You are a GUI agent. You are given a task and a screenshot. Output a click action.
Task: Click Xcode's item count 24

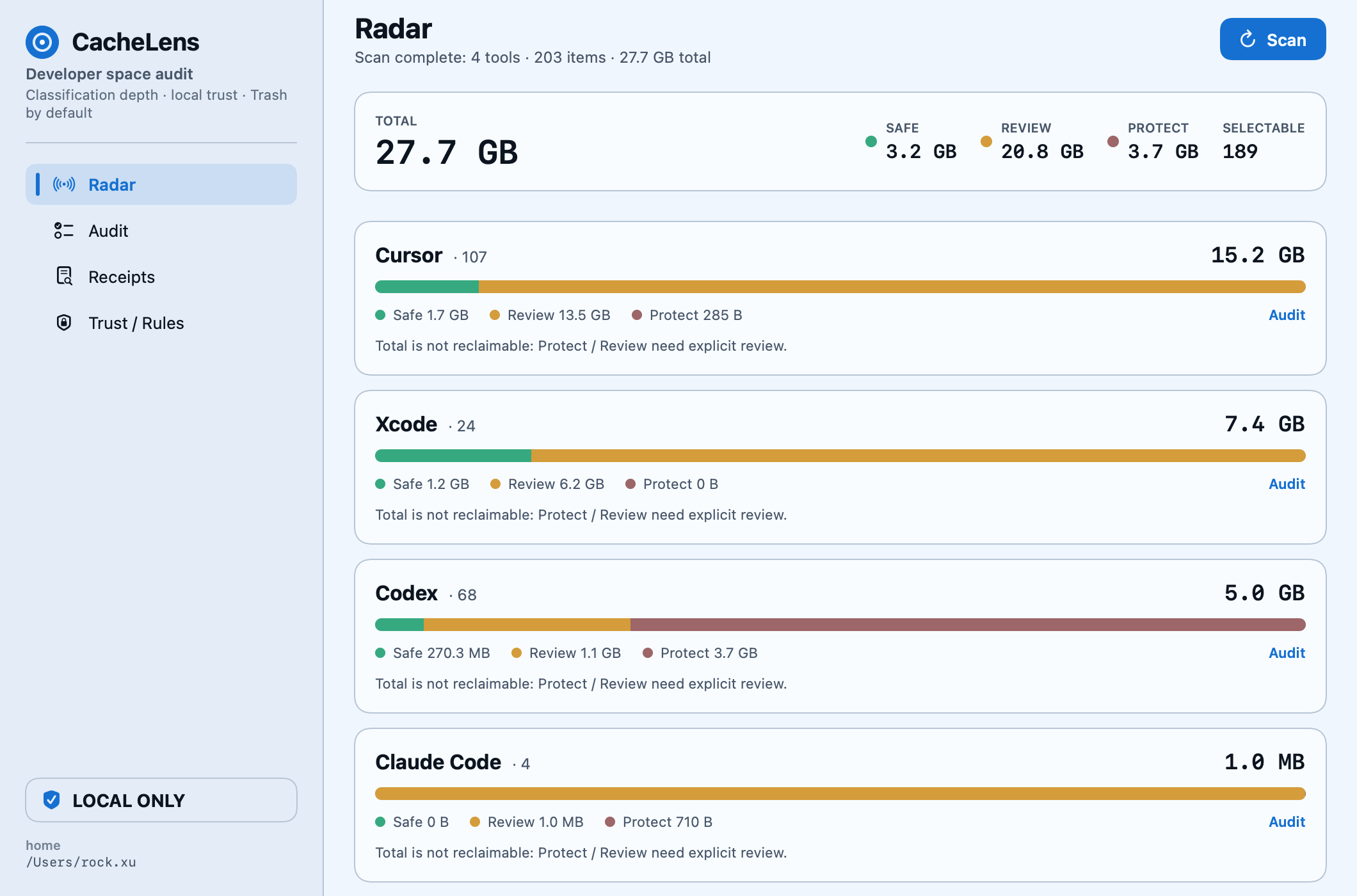point(466,426)
